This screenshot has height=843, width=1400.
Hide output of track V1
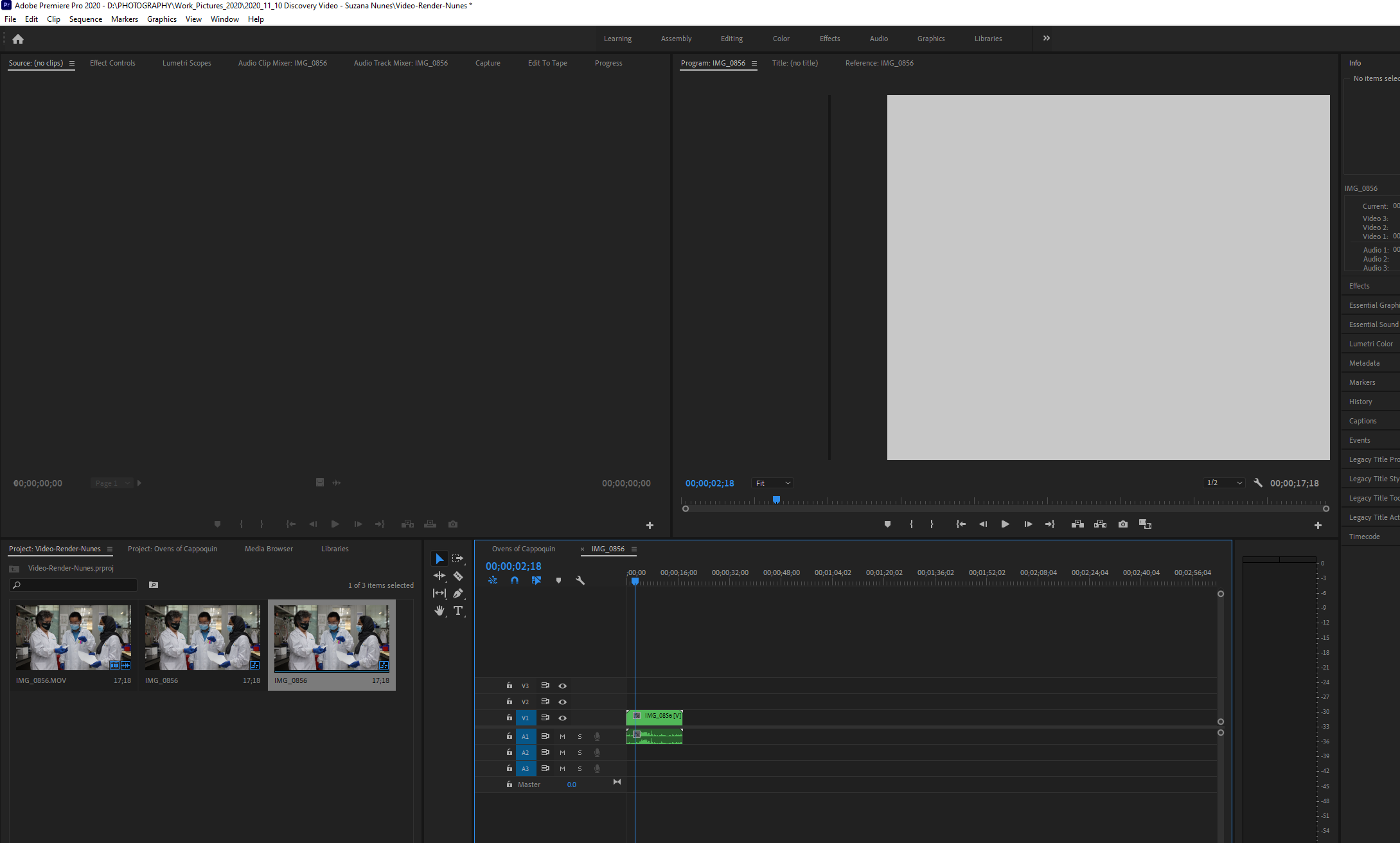pyautogui.click(x=562, y=718)
